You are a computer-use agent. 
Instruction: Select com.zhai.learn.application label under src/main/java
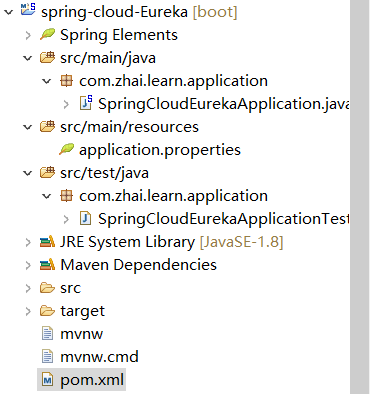173,81
